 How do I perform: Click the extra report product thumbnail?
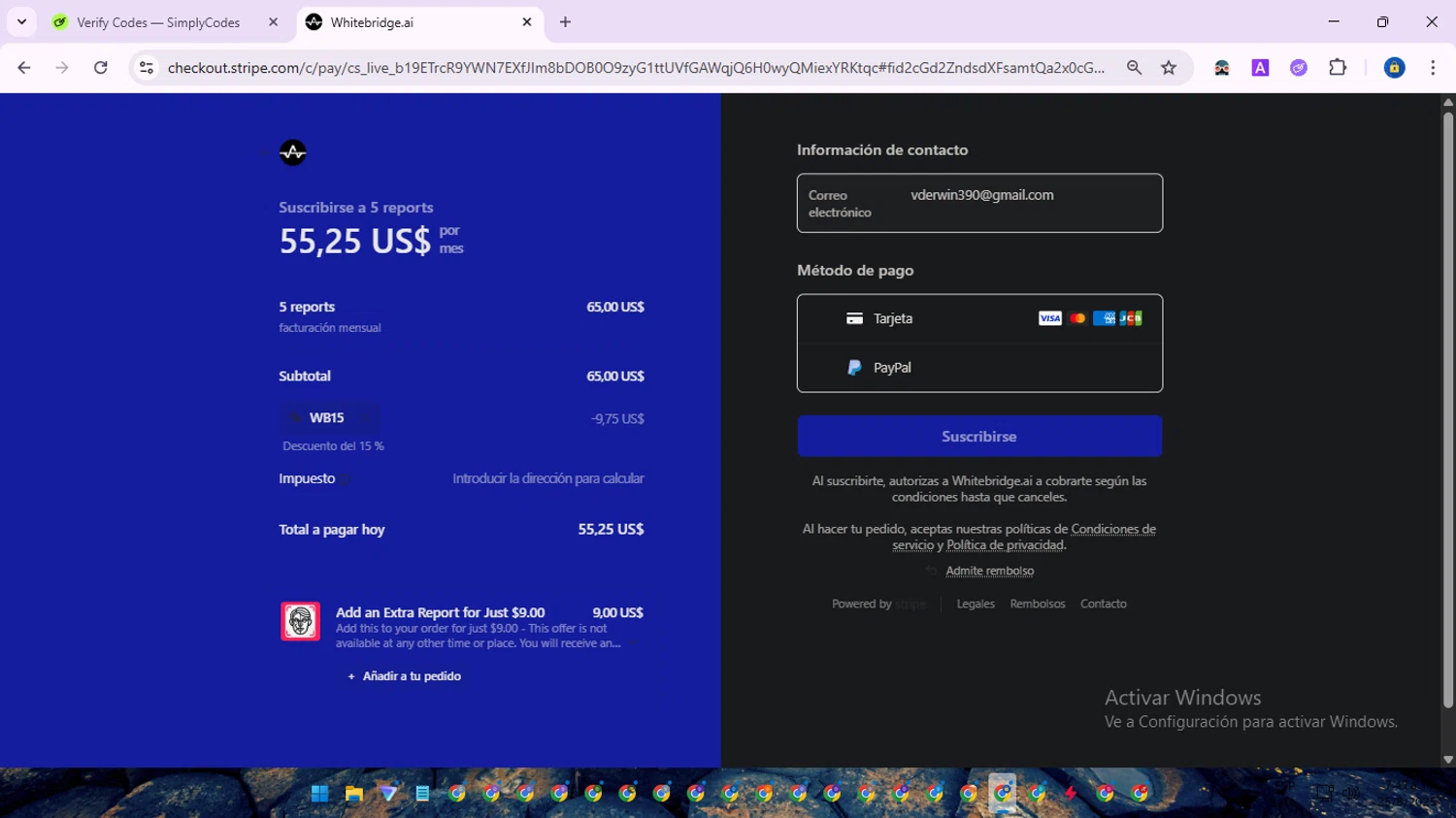coord(301,621)
